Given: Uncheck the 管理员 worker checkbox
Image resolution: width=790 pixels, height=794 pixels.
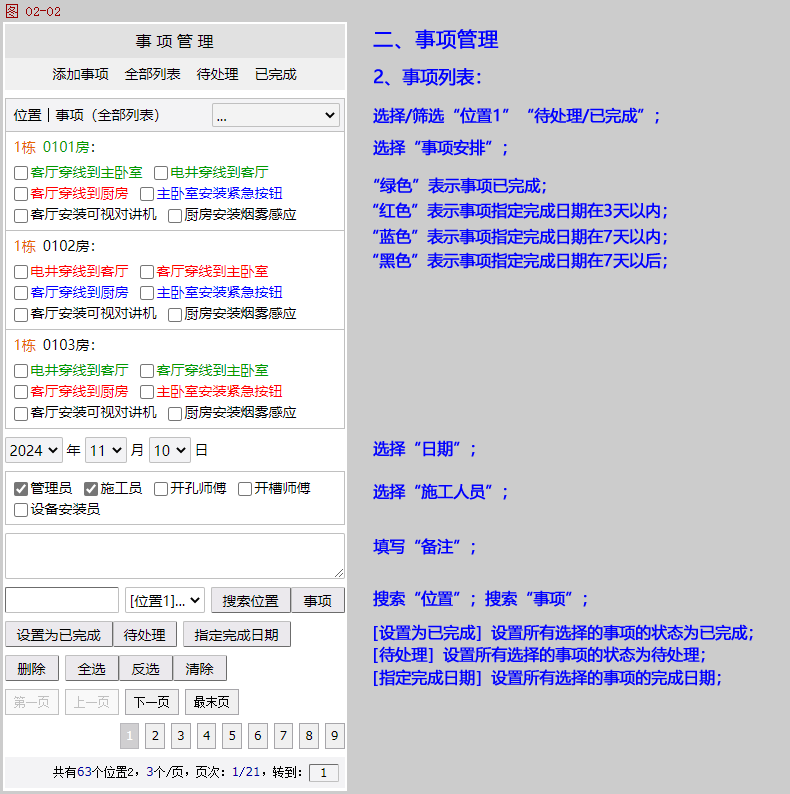Looking at the screenshot, I should [21, 489].
